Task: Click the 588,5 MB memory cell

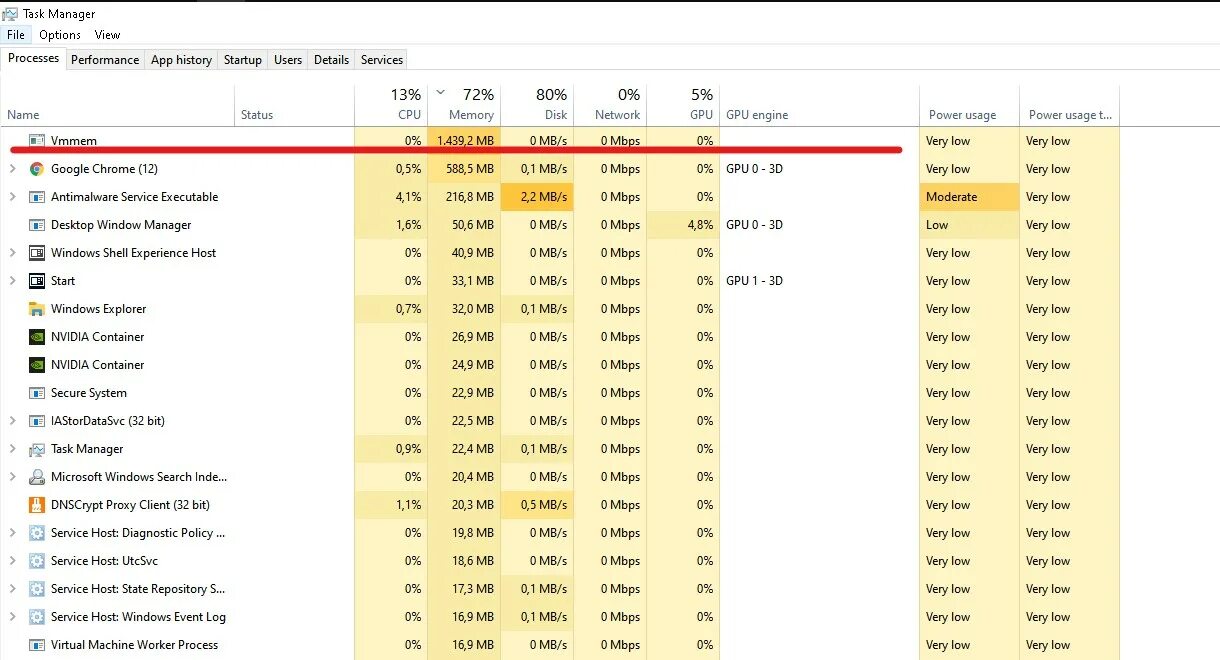Action: tap(464, 169)
